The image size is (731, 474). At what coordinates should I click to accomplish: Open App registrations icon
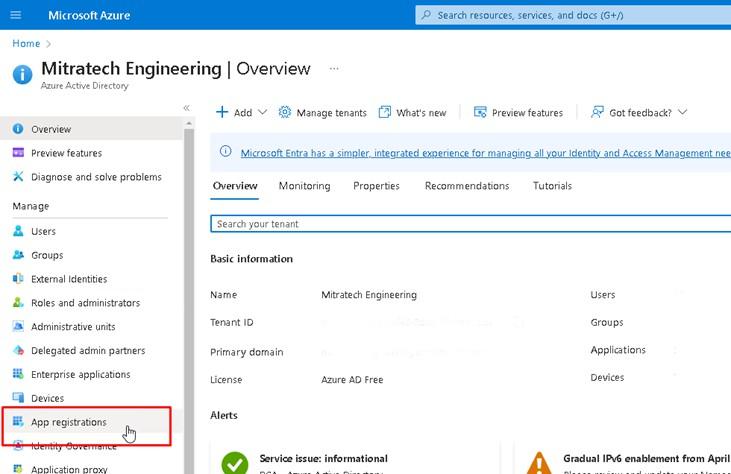18,421
